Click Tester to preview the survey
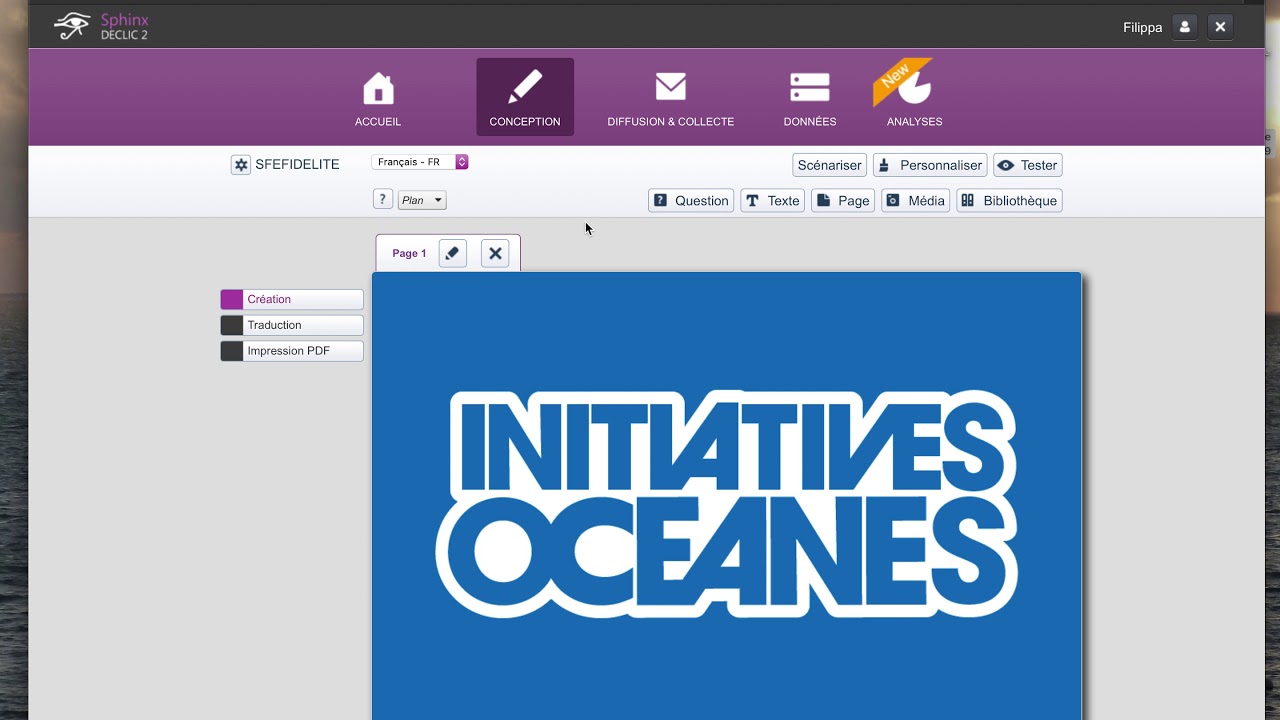1280x720 pixels. (x=1028, y=165)
